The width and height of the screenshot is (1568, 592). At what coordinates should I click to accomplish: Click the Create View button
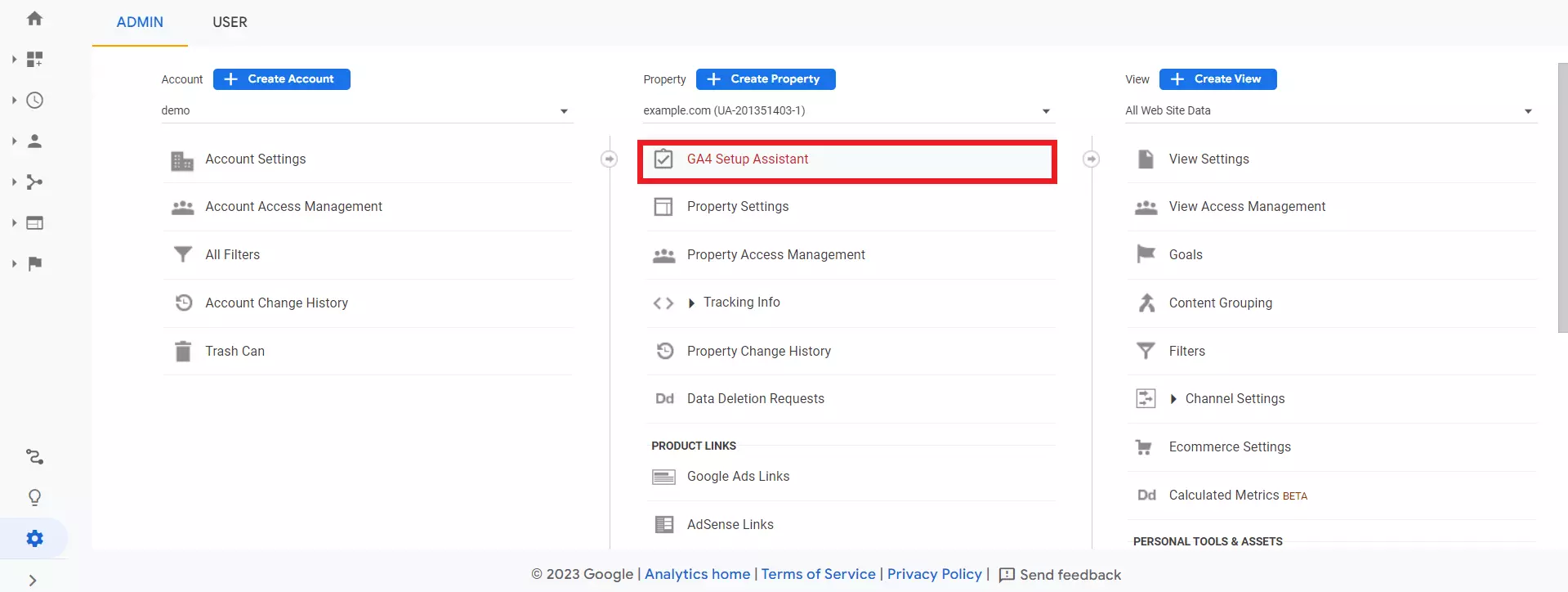pyautogui.click(x=1218, y=79)
